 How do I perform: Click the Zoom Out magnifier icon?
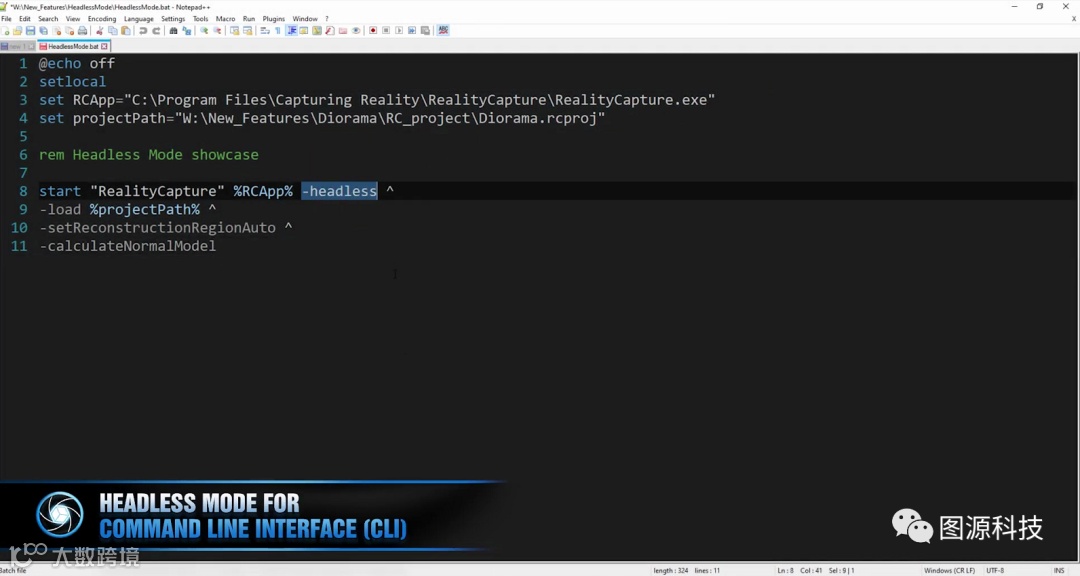(x=217, y=30)
